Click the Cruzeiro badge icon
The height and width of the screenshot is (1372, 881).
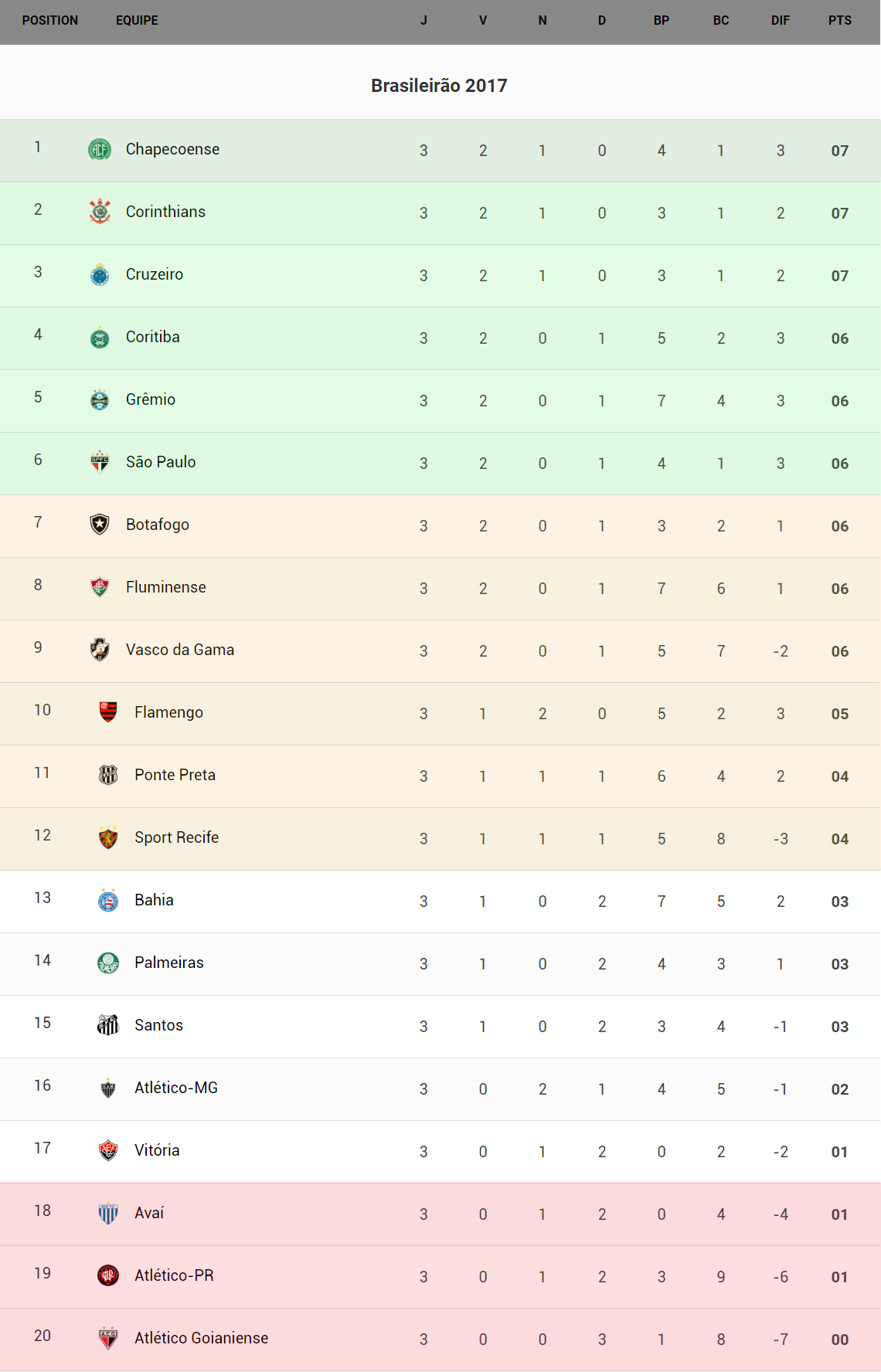coord(100,274)
